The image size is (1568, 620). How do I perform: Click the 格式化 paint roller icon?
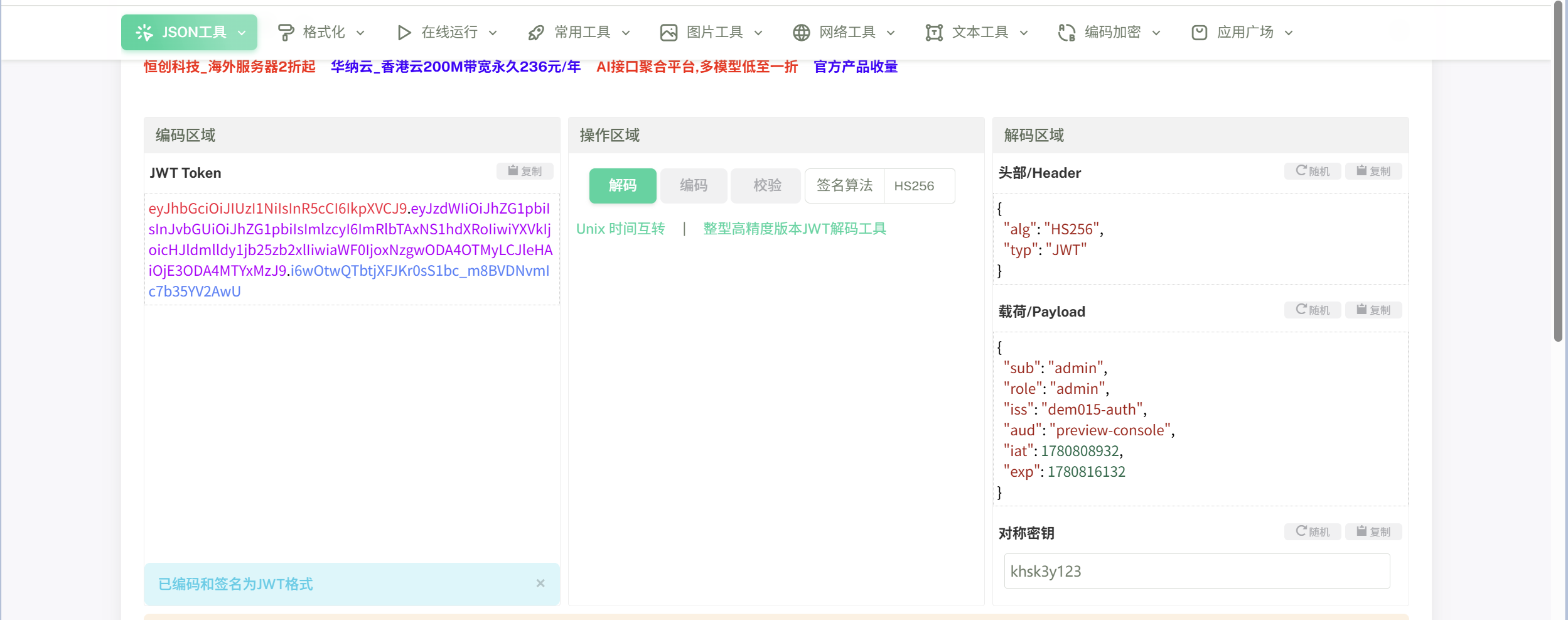click(286, 33)
